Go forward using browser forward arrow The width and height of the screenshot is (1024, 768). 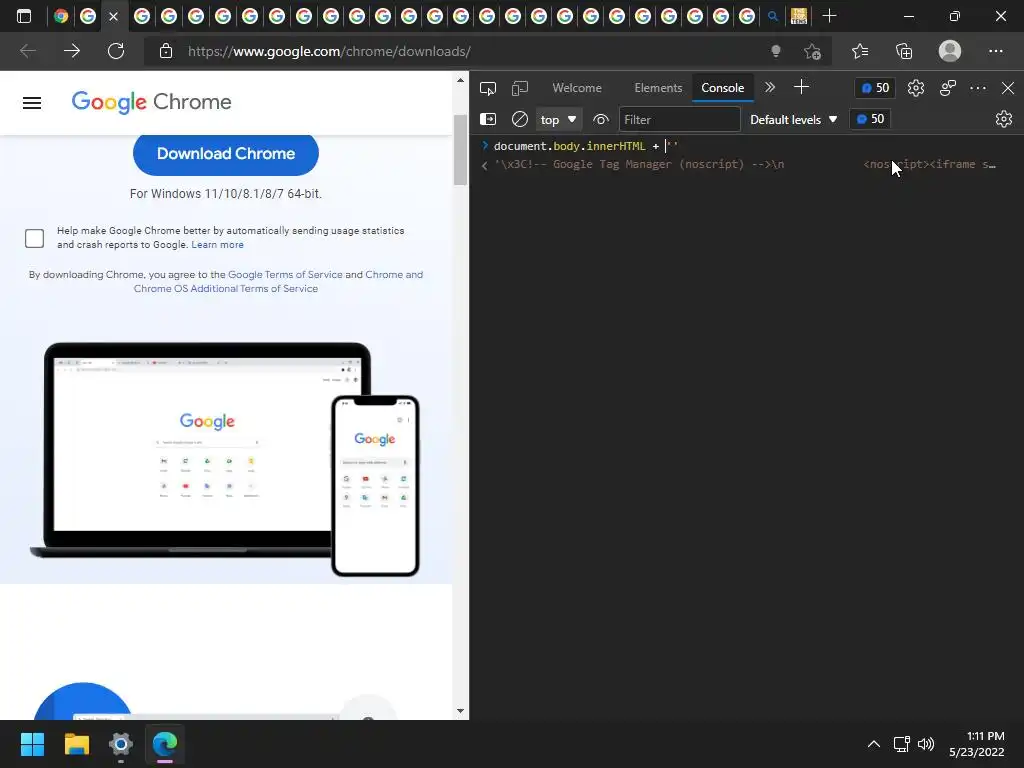coord(72,51)
